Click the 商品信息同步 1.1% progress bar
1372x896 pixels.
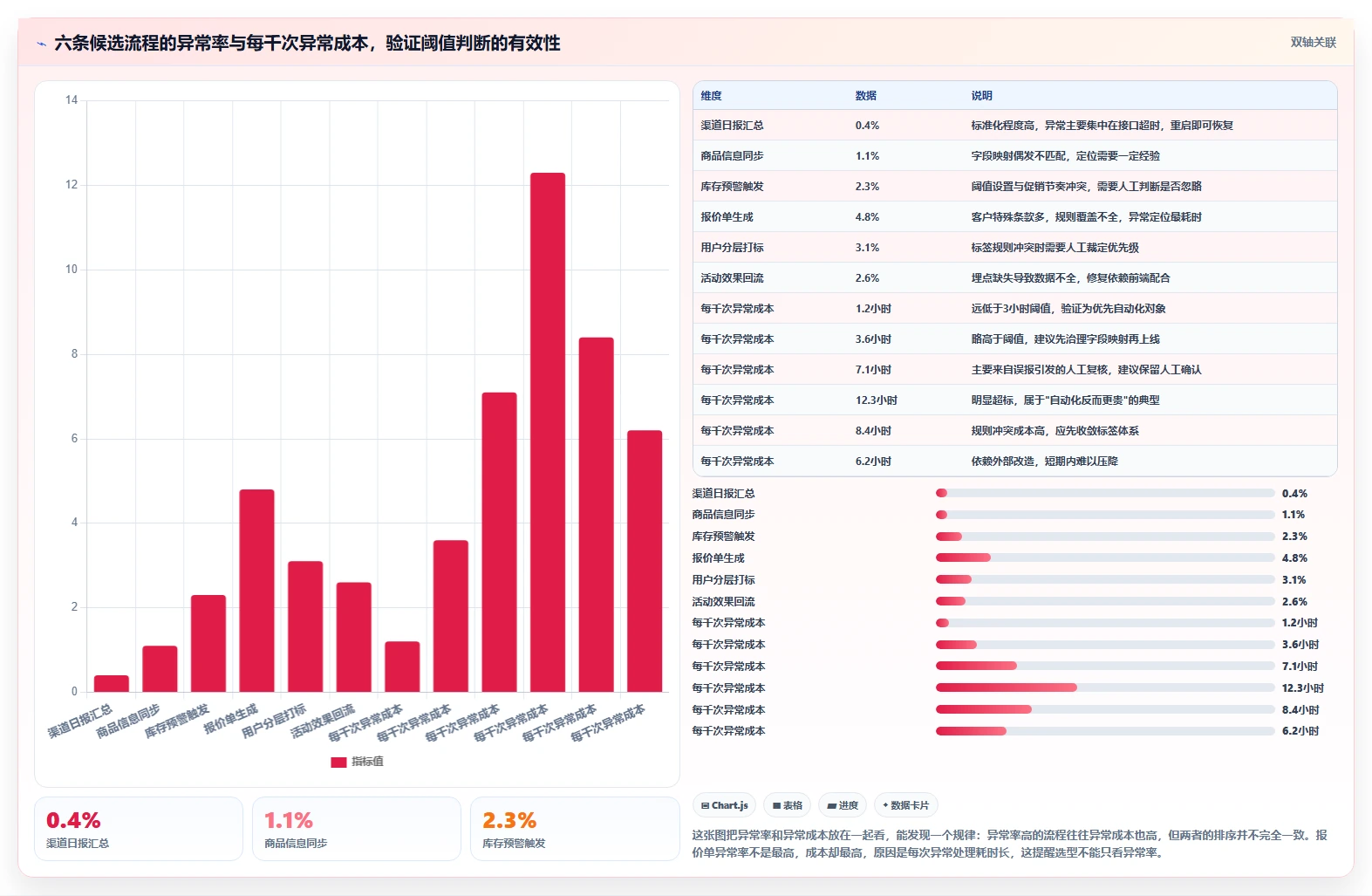[1105, 515]
